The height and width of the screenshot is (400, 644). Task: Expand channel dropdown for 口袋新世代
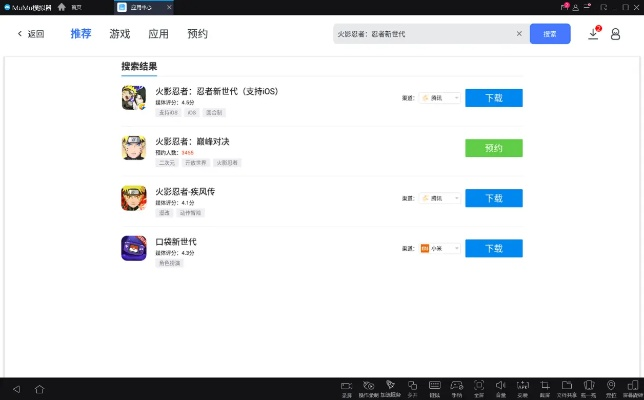coord(440,248)
